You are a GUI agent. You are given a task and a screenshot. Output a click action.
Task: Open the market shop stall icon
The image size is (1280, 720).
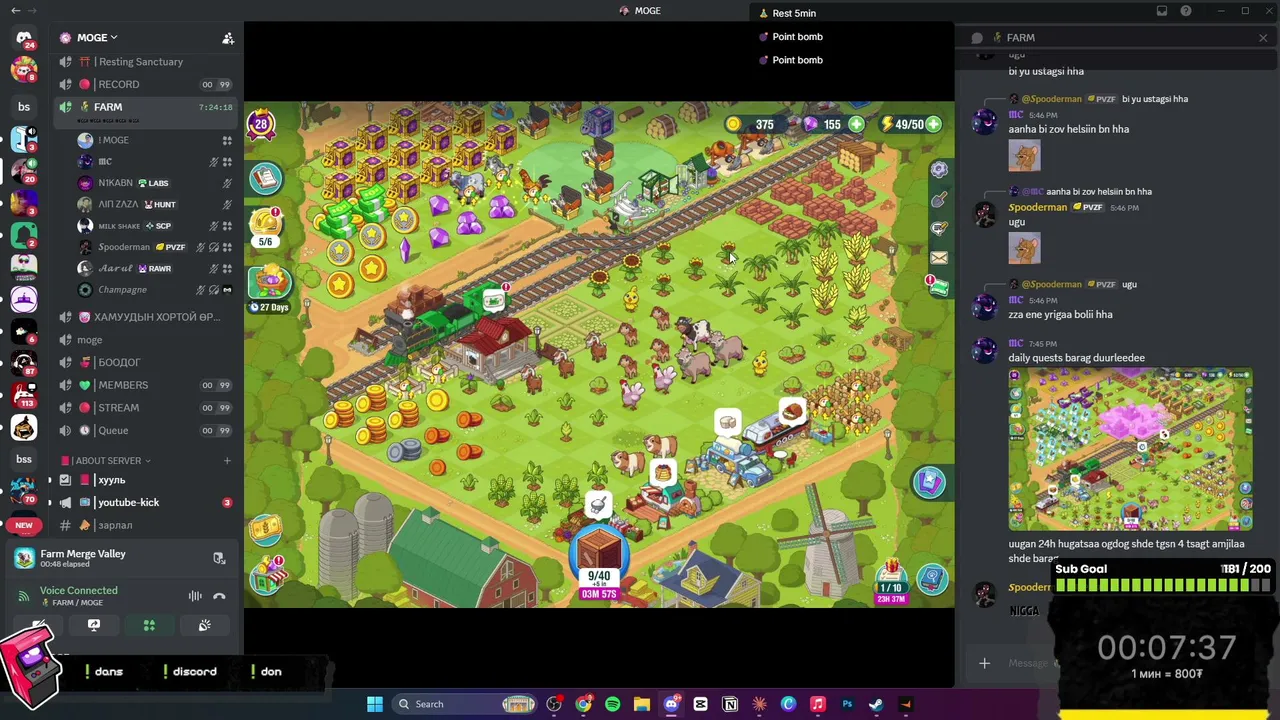pyautogui.click(x=267, y=577)
